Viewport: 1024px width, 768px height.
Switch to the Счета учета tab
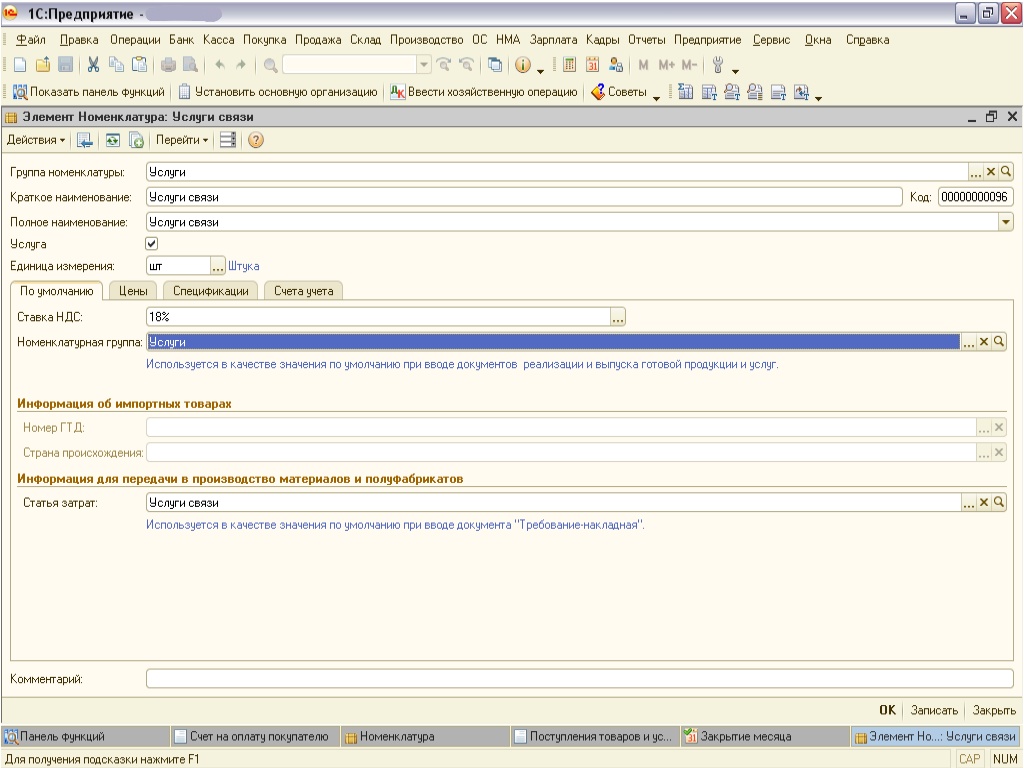point(303,291)
